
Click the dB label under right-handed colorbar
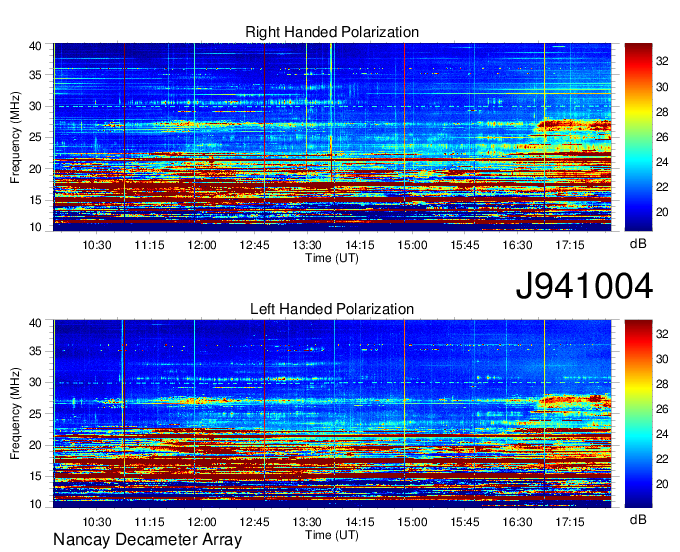click(x=638, y=244)
